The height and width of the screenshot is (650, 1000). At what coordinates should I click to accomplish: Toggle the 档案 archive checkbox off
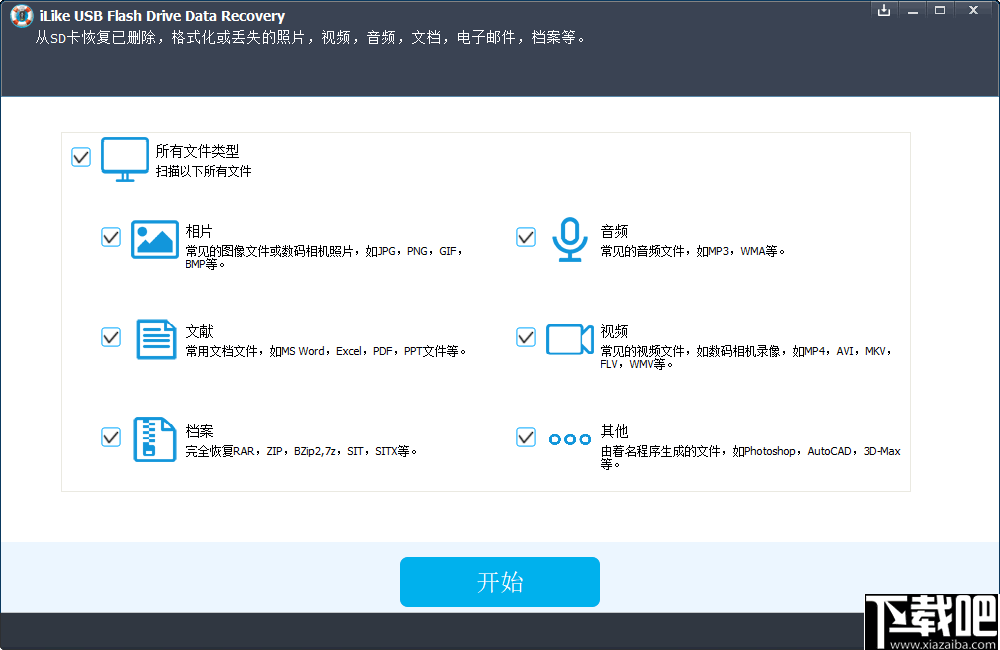coord(111,437)
